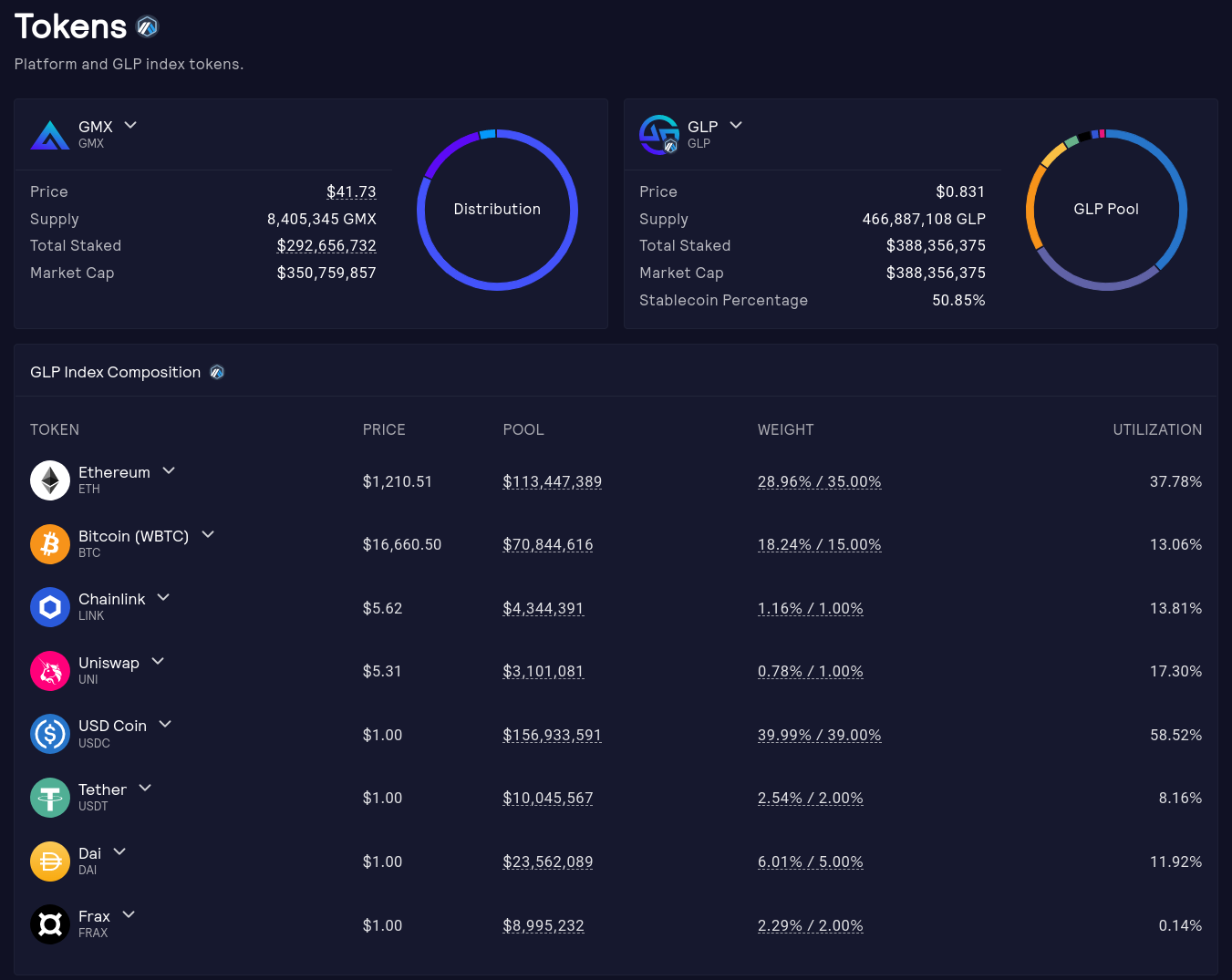The width and height of the screenshot is (1232, 980).
Task: Open the Frax row dropdown chevron
Action: coord(129,914)
